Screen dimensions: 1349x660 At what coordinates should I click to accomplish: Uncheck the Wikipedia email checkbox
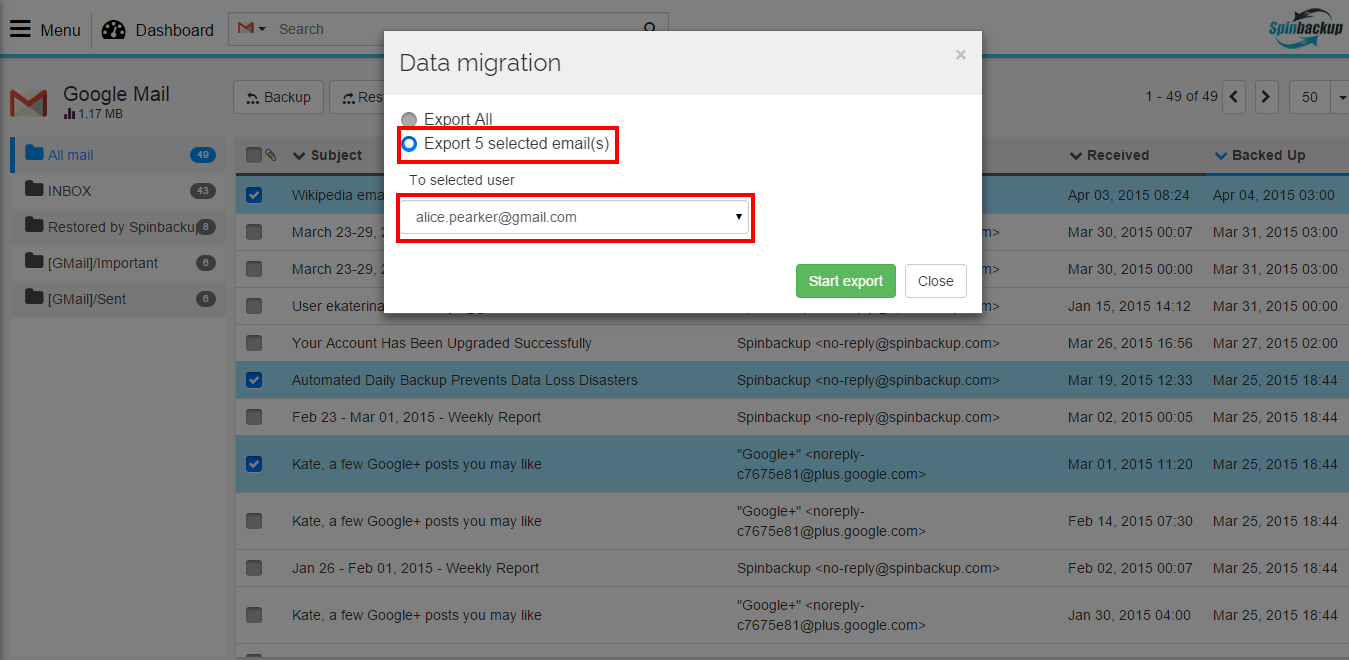pyautogui.click(x=254, y=195)
